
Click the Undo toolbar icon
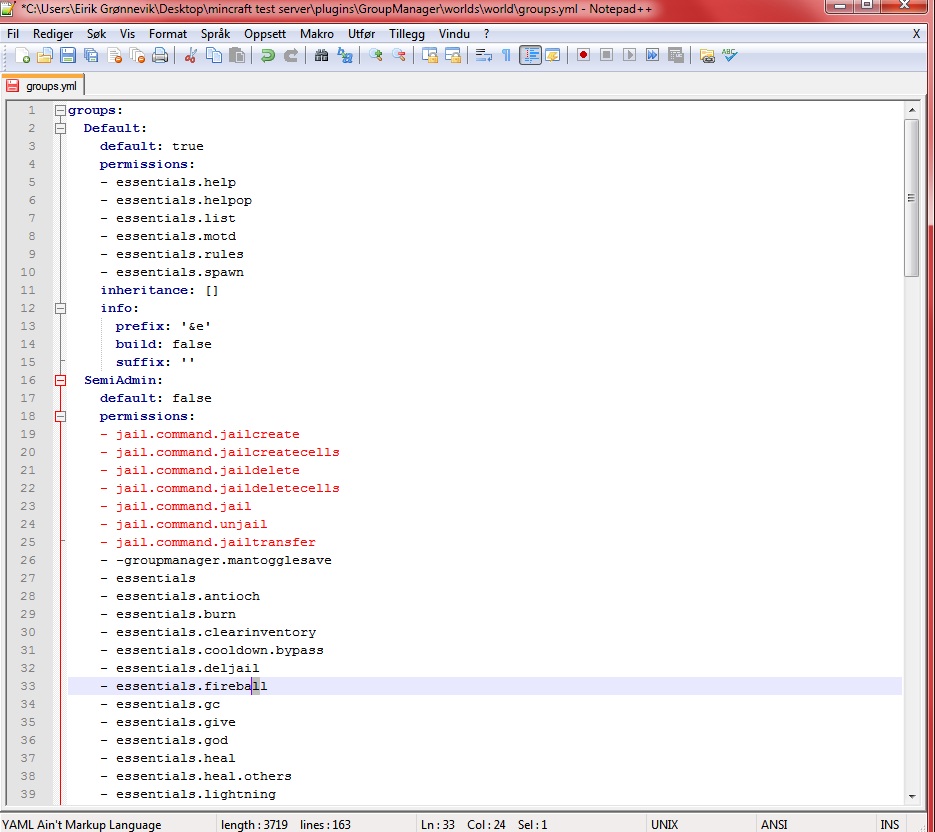click(x=268, y=56)
